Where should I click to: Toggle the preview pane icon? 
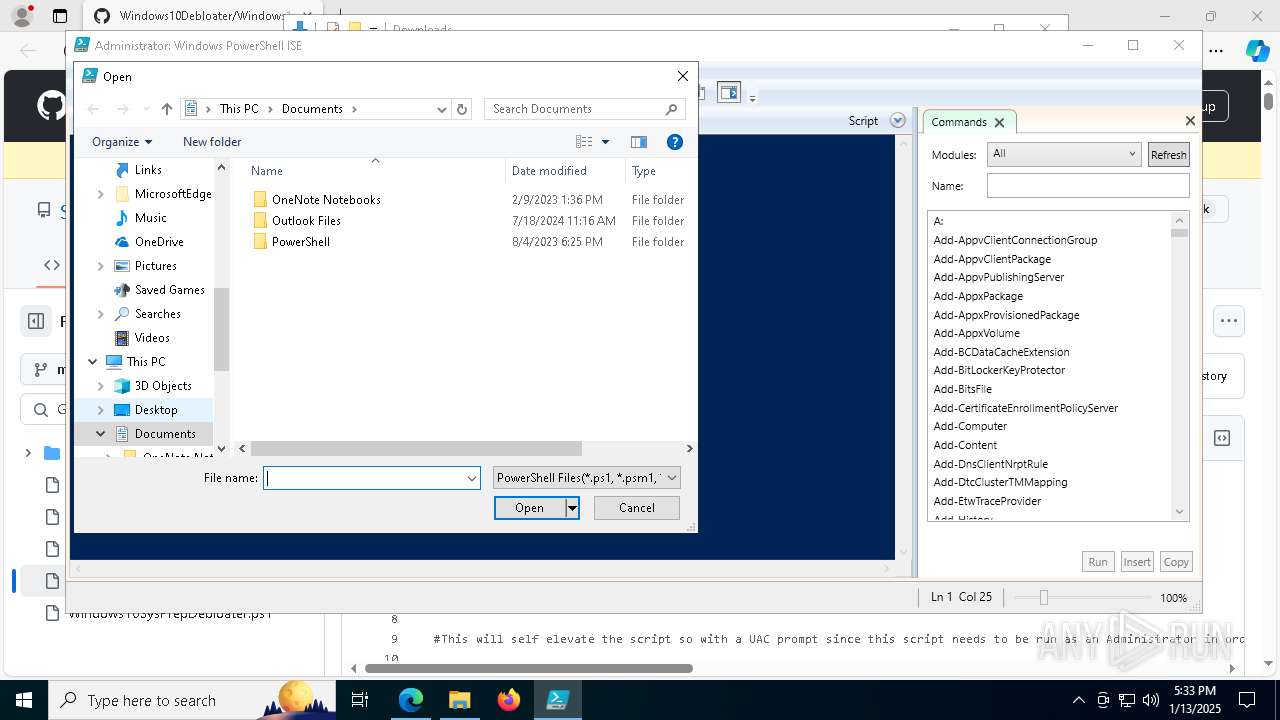pos(639,142)
